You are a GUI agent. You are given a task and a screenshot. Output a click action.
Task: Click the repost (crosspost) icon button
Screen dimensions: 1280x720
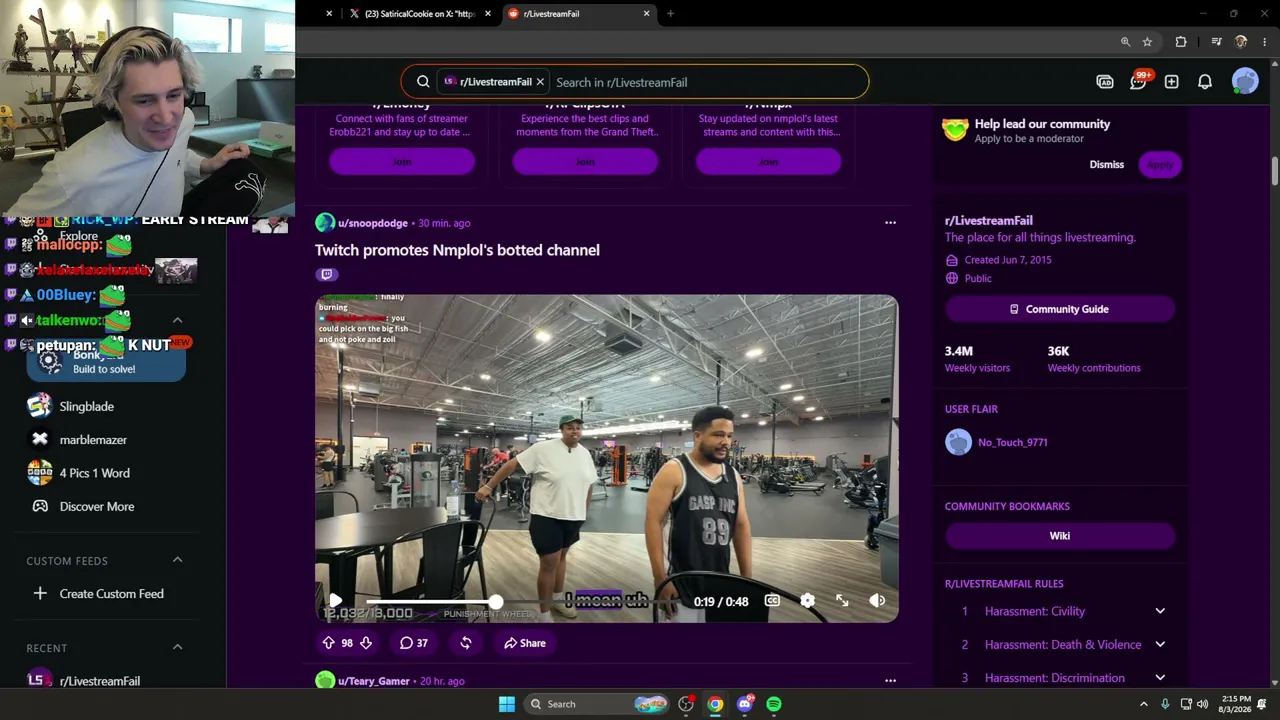click(465, 643)
